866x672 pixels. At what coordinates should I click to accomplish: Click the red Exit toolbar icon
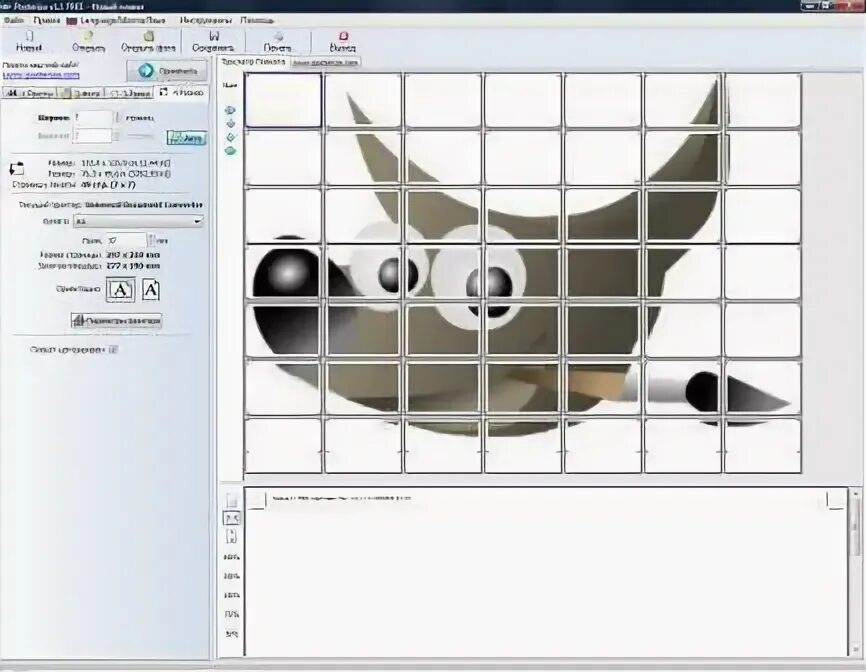tap(343, 36)
